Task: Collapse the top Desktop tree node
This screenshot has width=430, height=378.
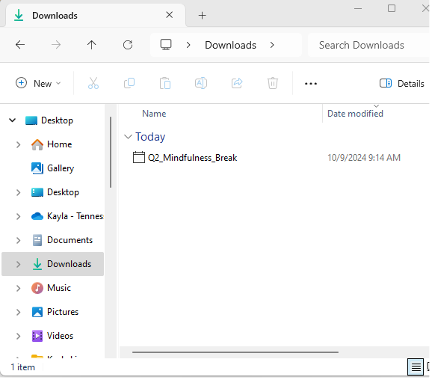Action: (x=12, y=120)
